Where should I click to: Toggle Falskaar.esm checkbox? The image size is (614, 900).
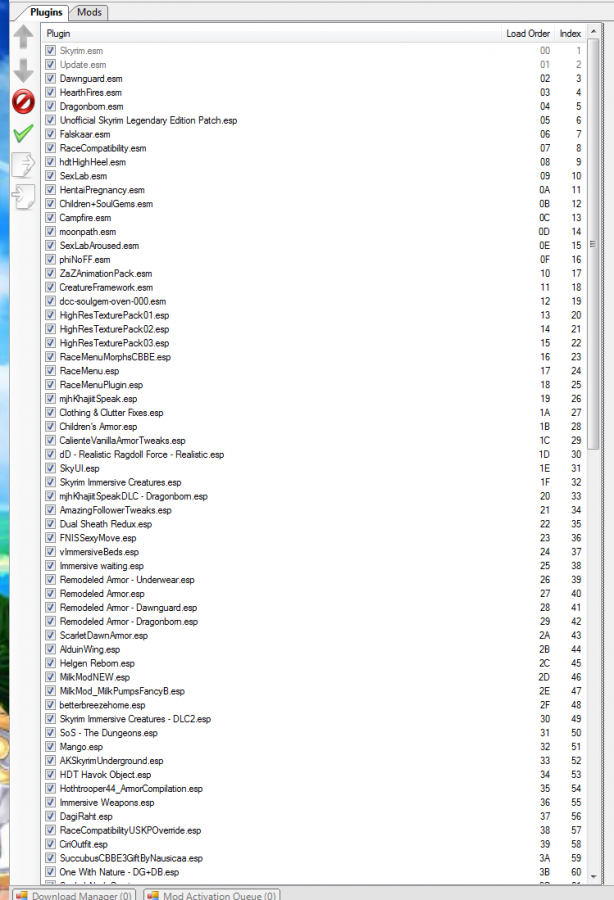click(x=50, y=134)
